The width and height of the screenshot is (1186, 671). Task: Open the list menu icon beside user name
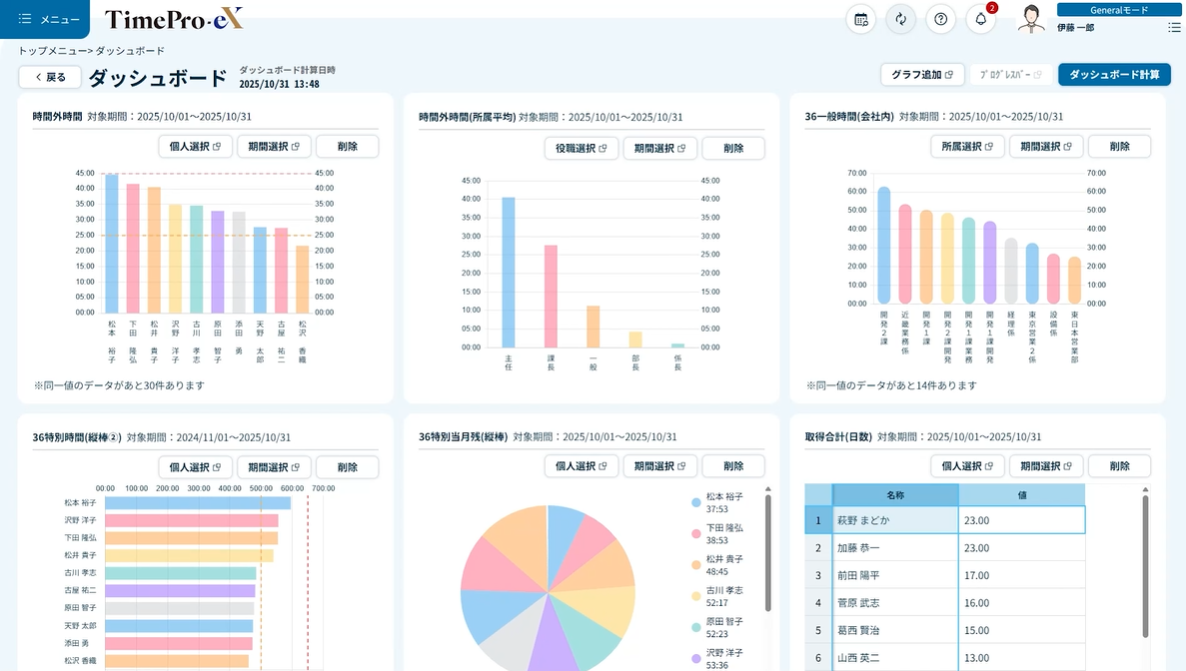pyautogui.click(x=1173, y=28)
